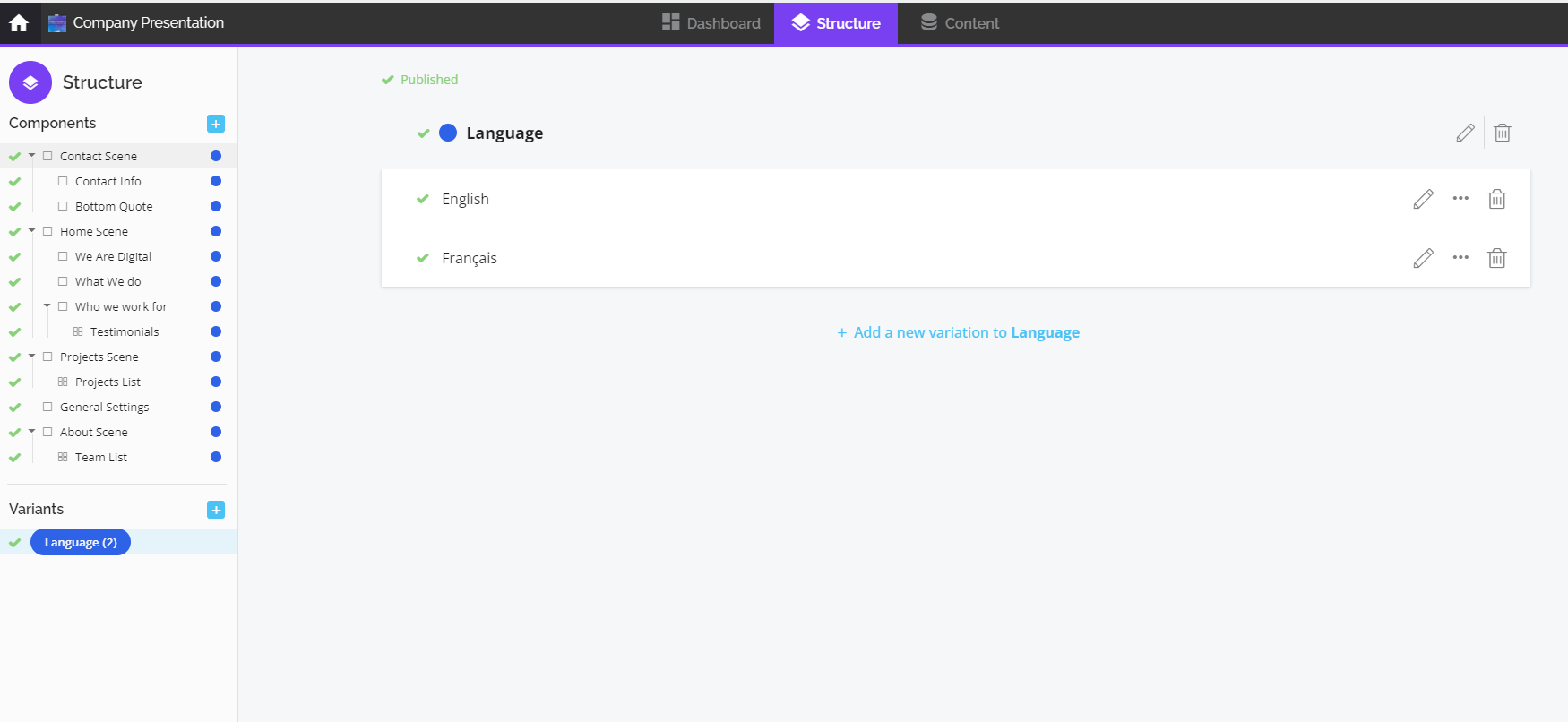Select Bottom Quote component
Screen dimensions: 1568x722
point(114,206)
